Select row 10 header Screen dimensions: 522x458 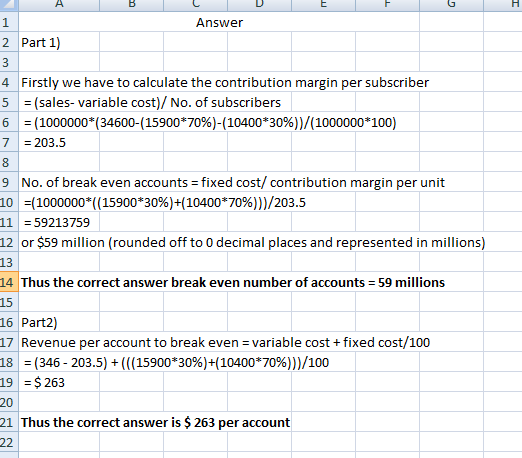[x=9, y=202]
